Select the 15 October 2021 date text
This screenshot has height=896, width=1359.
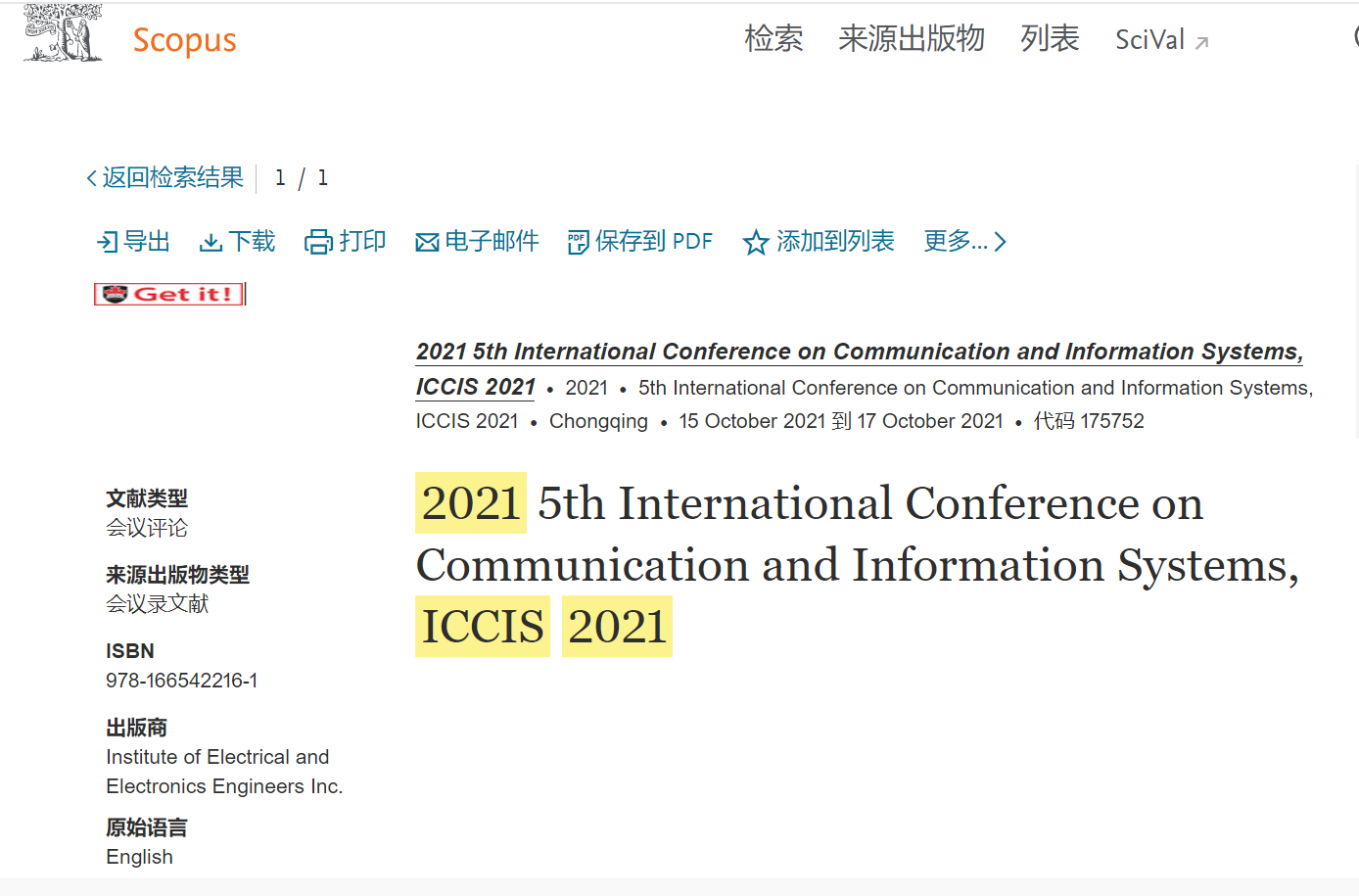pos(752,421)
